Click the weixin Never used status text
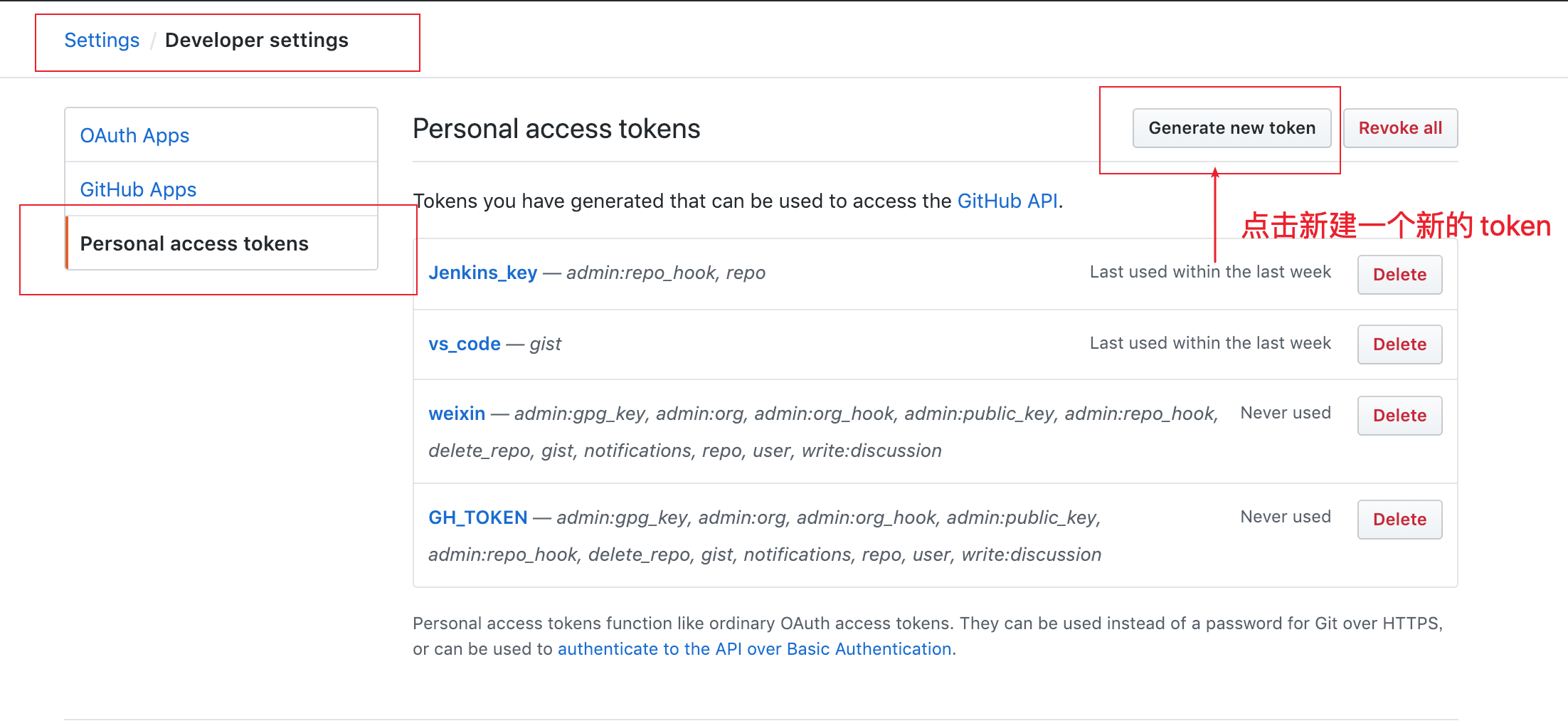Viewport: 1568px width, 726px height. [1286, 413]
